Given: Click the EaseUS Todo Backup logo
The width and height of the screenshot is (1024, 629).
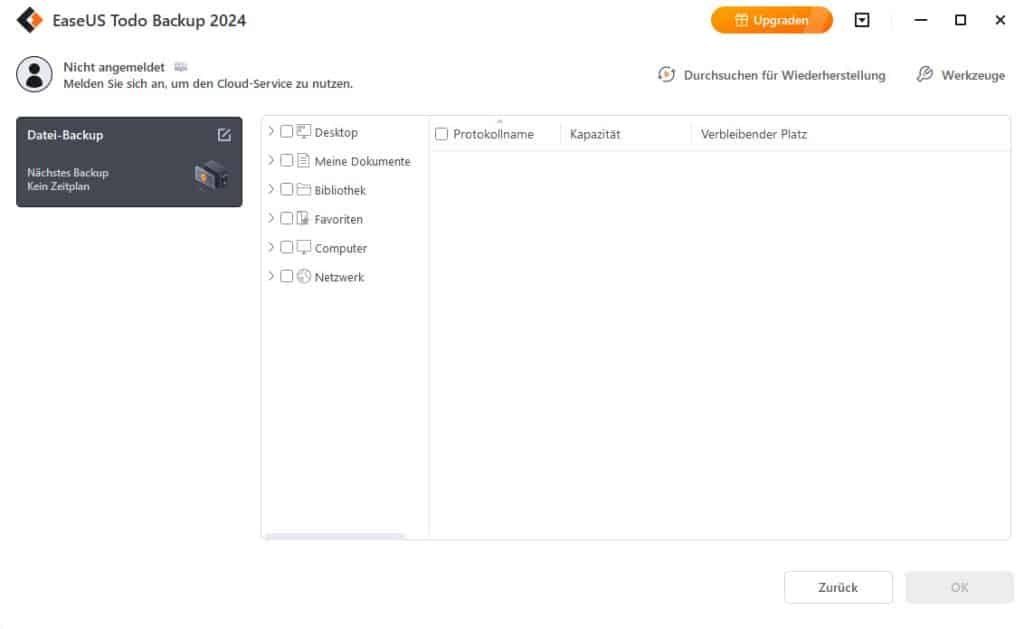Looking at the screenshot, I should point(30,19).
